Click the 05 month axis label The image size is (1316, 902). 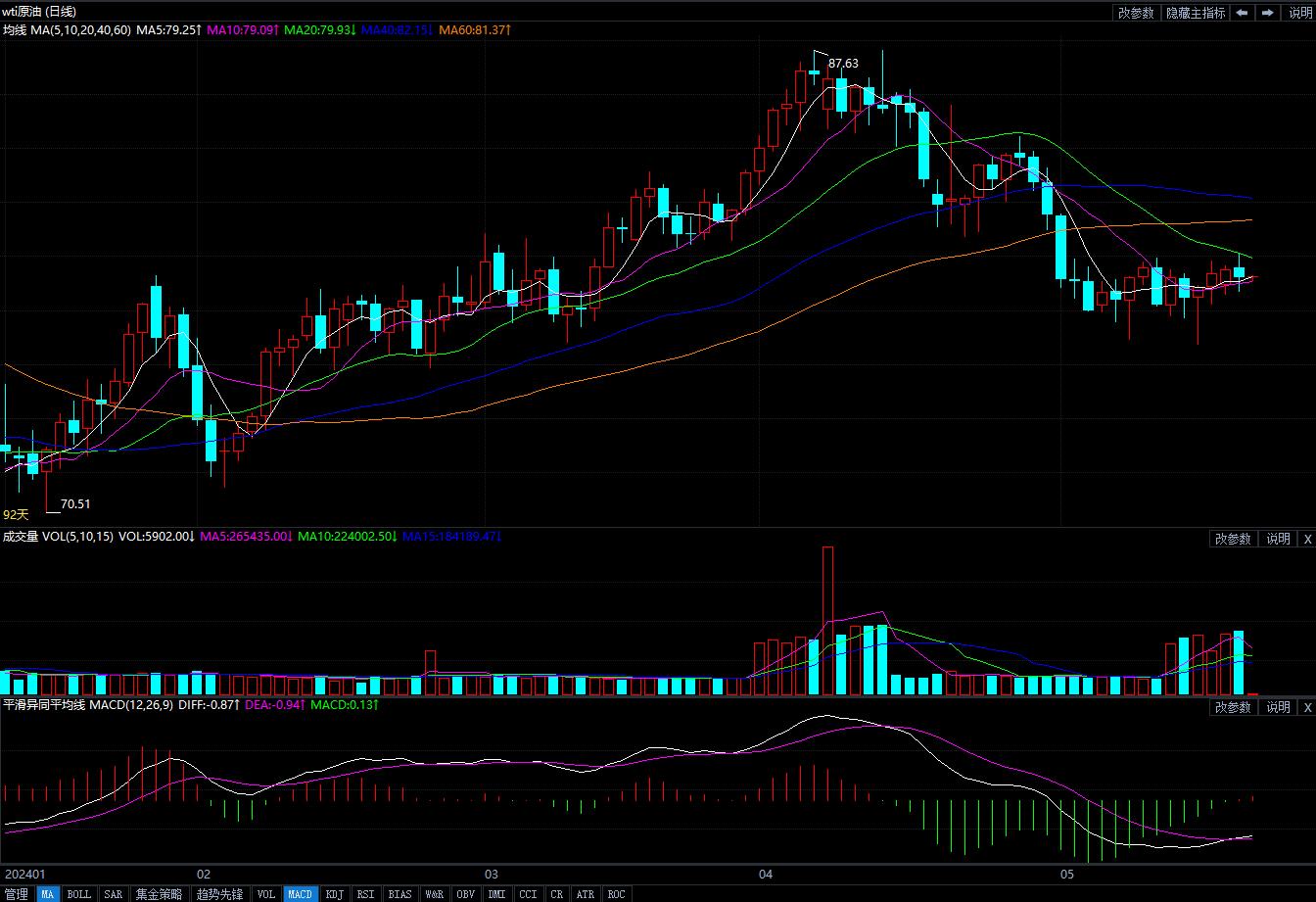pyautogui.click(x=1067, y=874)
